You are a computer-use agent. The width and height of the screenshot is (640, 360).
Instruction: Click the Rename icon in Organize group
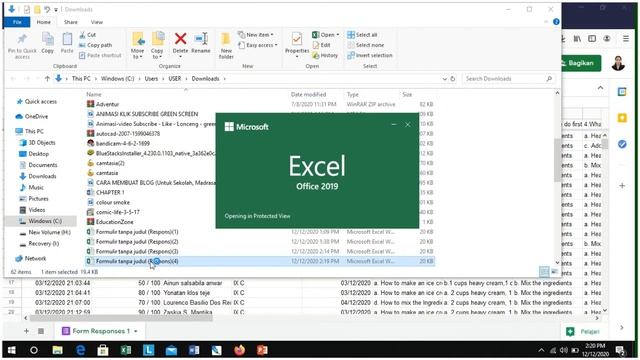click(201, 39)
